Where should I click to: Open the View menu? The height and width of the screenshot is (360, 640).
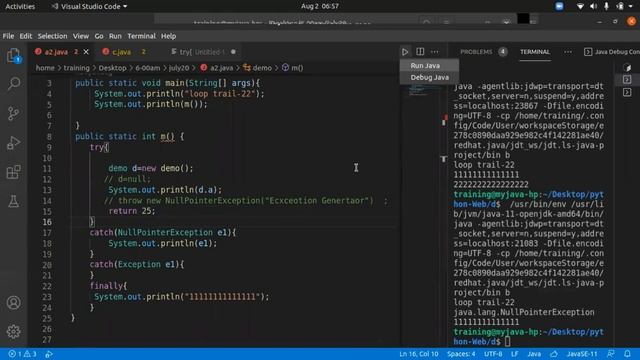pyautogui.click(x=81, y=36)
